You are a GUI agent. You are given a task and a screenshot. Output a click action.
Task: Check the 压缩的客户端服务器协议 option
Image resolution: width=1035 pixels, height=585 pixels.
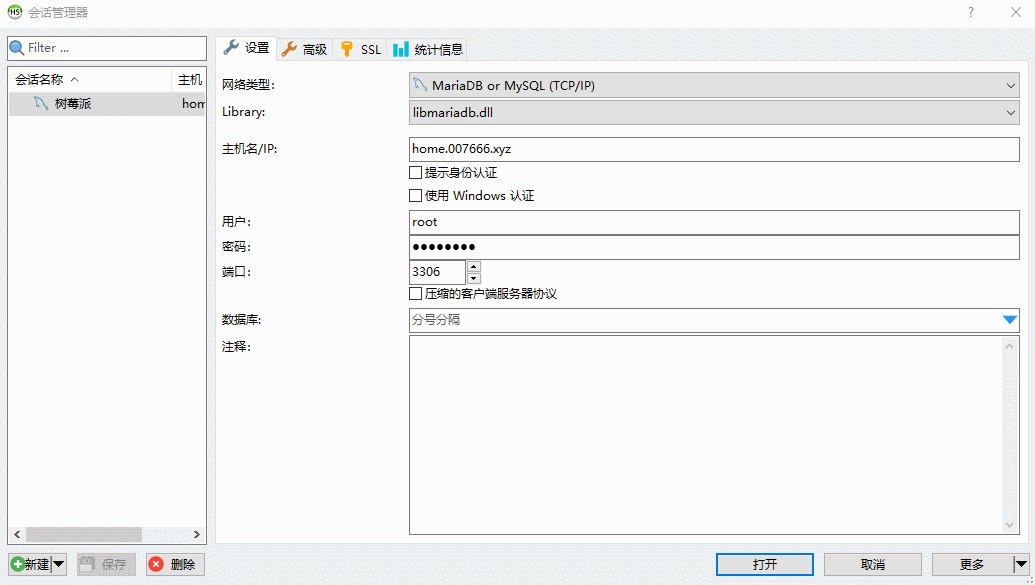(416, 293)
